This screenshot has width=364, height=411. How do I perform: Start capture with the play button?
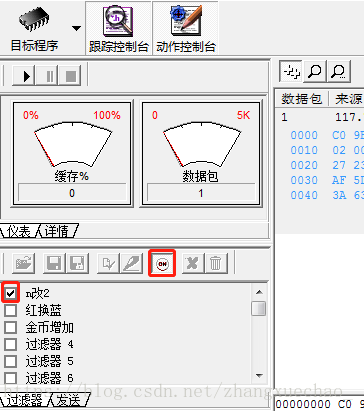tap(25, 76)
